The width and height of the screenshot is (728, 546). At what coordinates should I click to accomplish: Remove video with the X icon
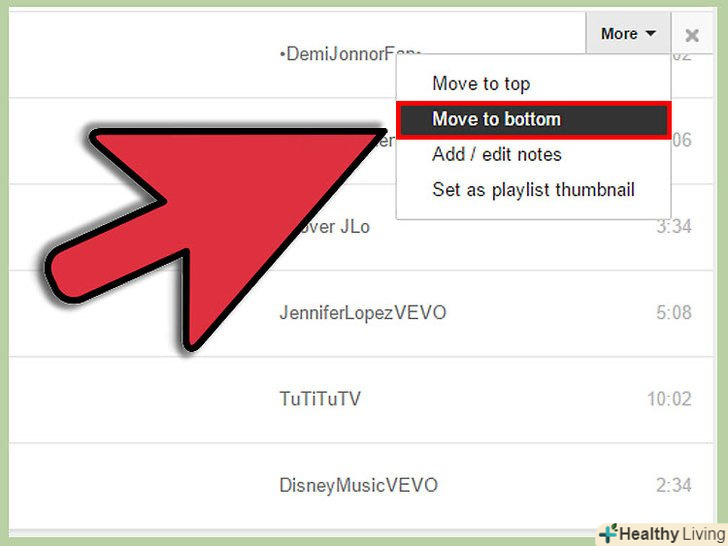[x=692, y=35]
